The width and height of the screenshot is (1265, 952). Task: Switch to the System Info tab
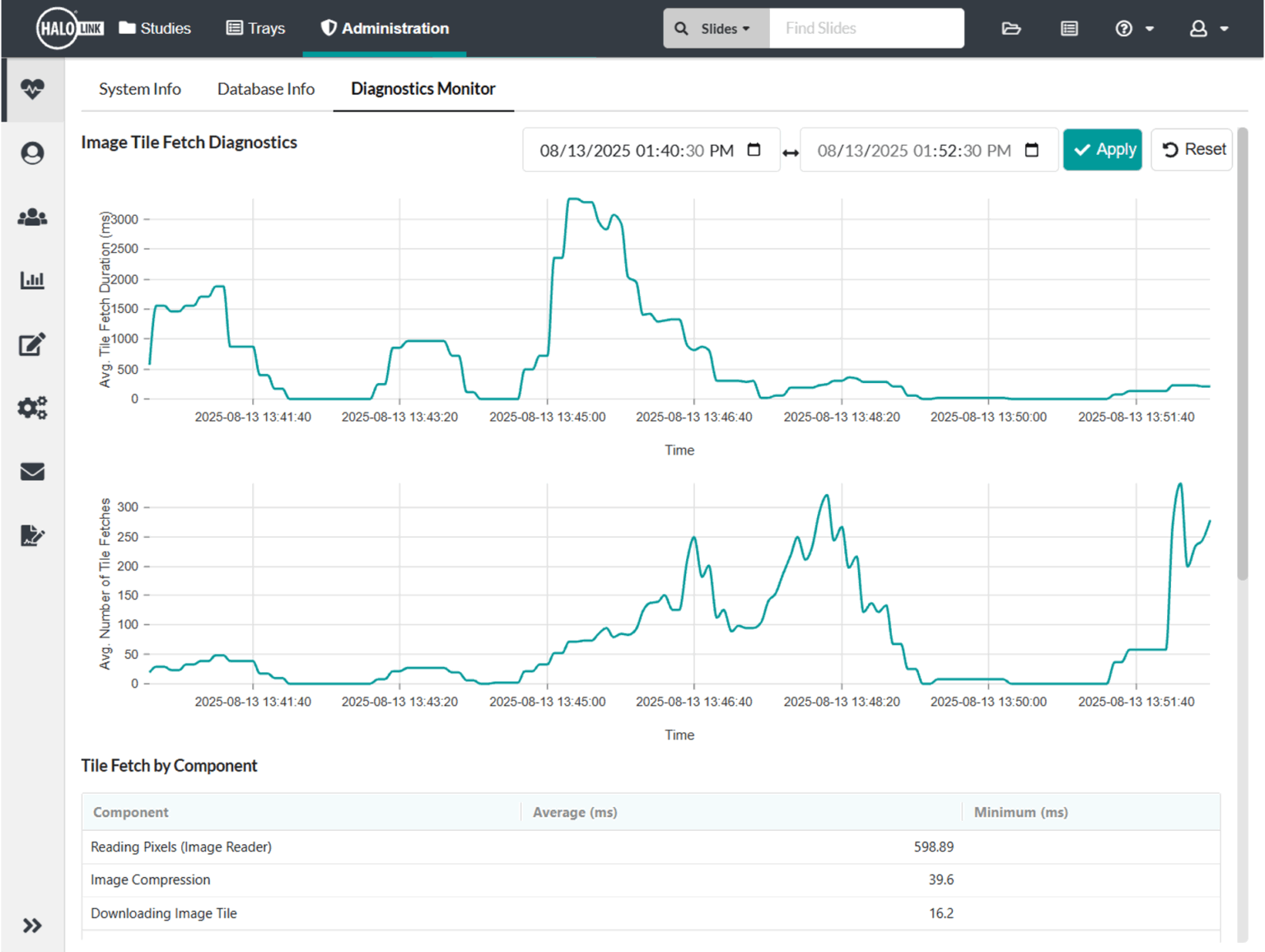pos(140,89)
